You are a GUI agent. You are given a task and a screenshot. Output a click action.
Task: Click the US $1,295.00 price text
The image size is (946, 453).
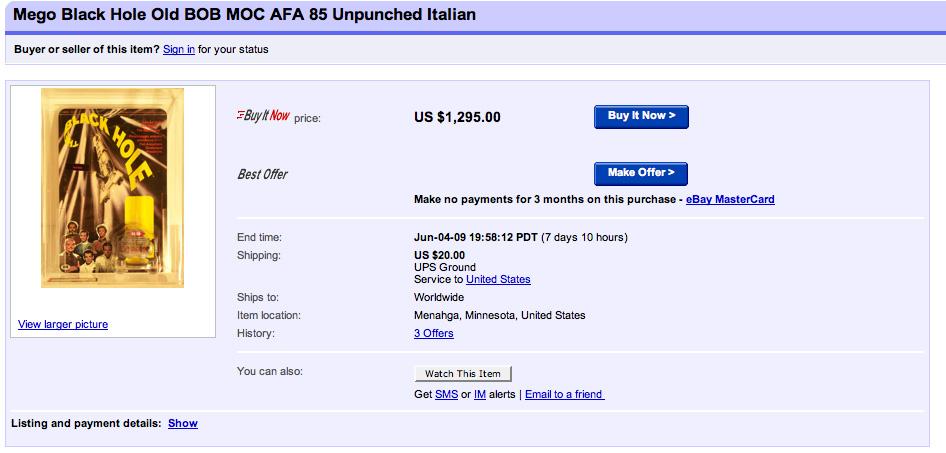pyautogui.click(x=457, y=117)
